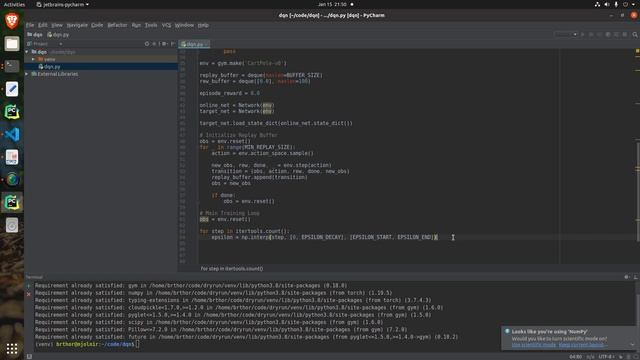
Task: Click the UTF-8 encoding selector
Action: 606,357
